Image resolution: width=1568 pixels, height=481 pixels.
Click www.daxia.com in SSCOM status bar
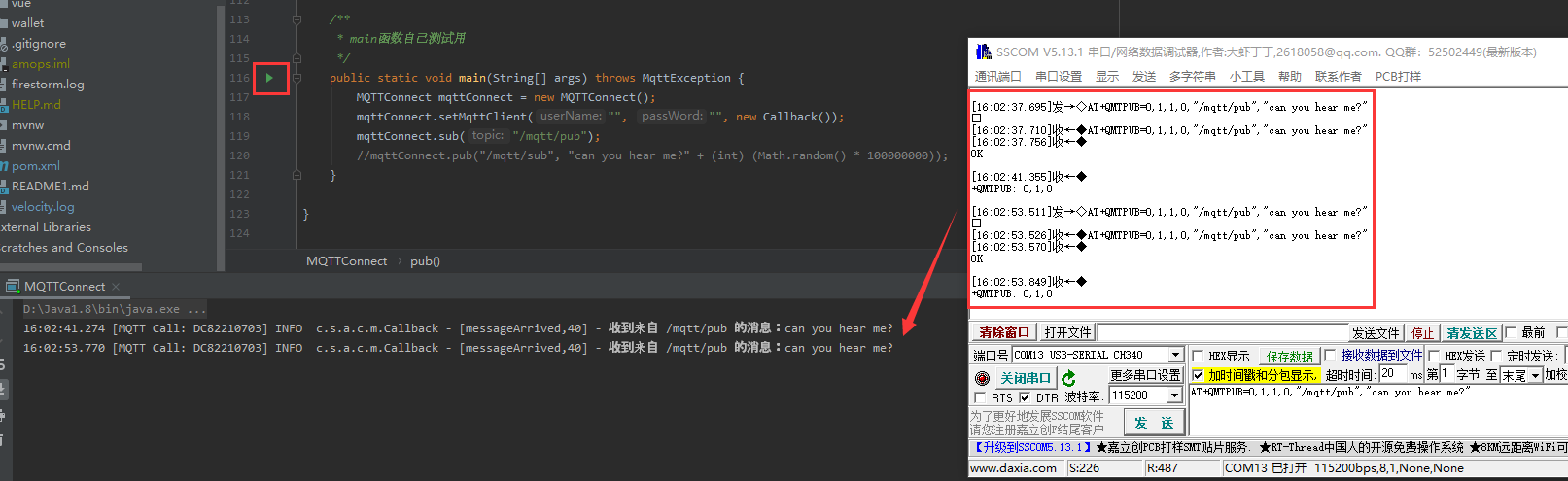[1013, 468]
